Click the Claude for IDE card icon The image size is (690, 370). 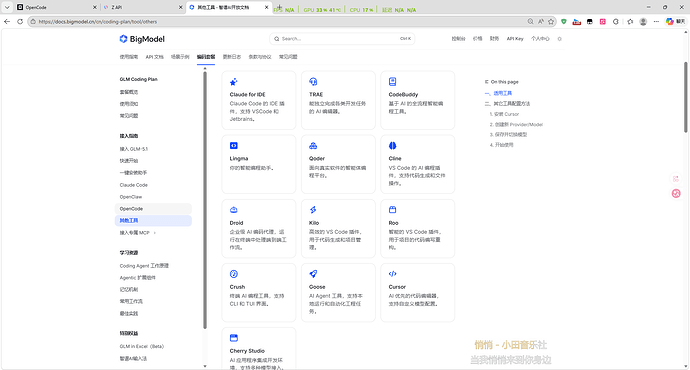coord(234,81)
